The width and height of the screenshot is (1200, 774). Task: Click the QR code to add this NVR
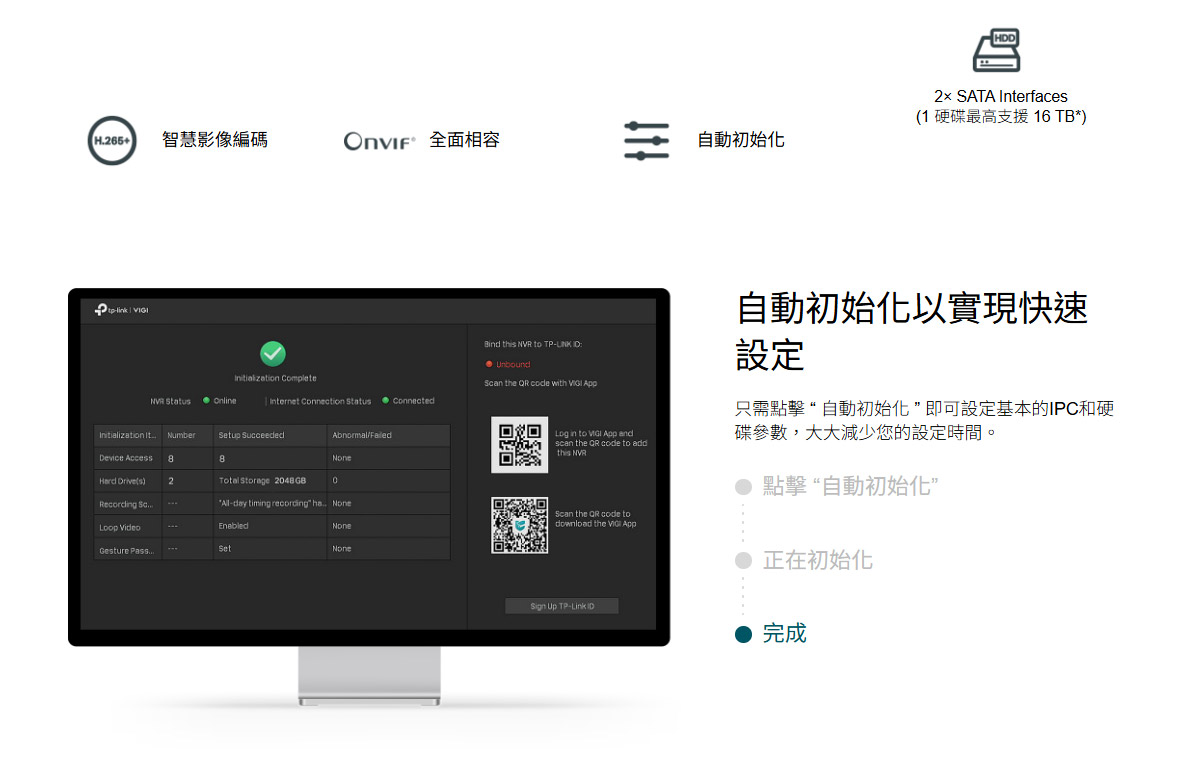520,446
